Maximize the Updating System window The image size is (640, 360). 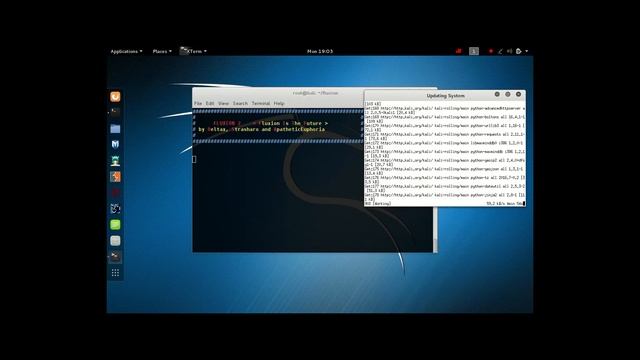tap(507, 94)
